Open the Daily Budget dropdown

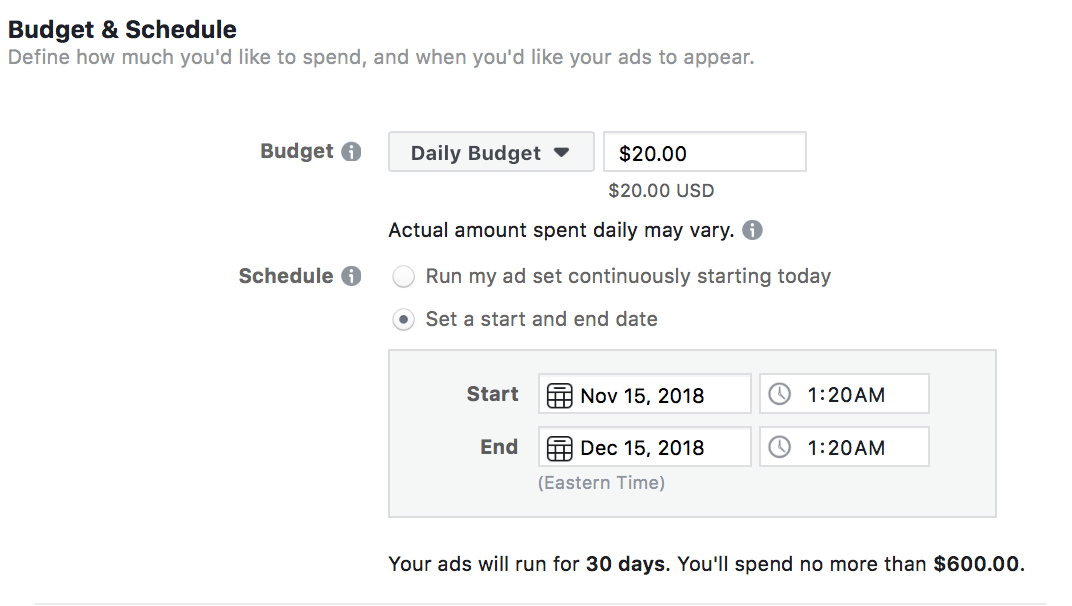[490, 153]
